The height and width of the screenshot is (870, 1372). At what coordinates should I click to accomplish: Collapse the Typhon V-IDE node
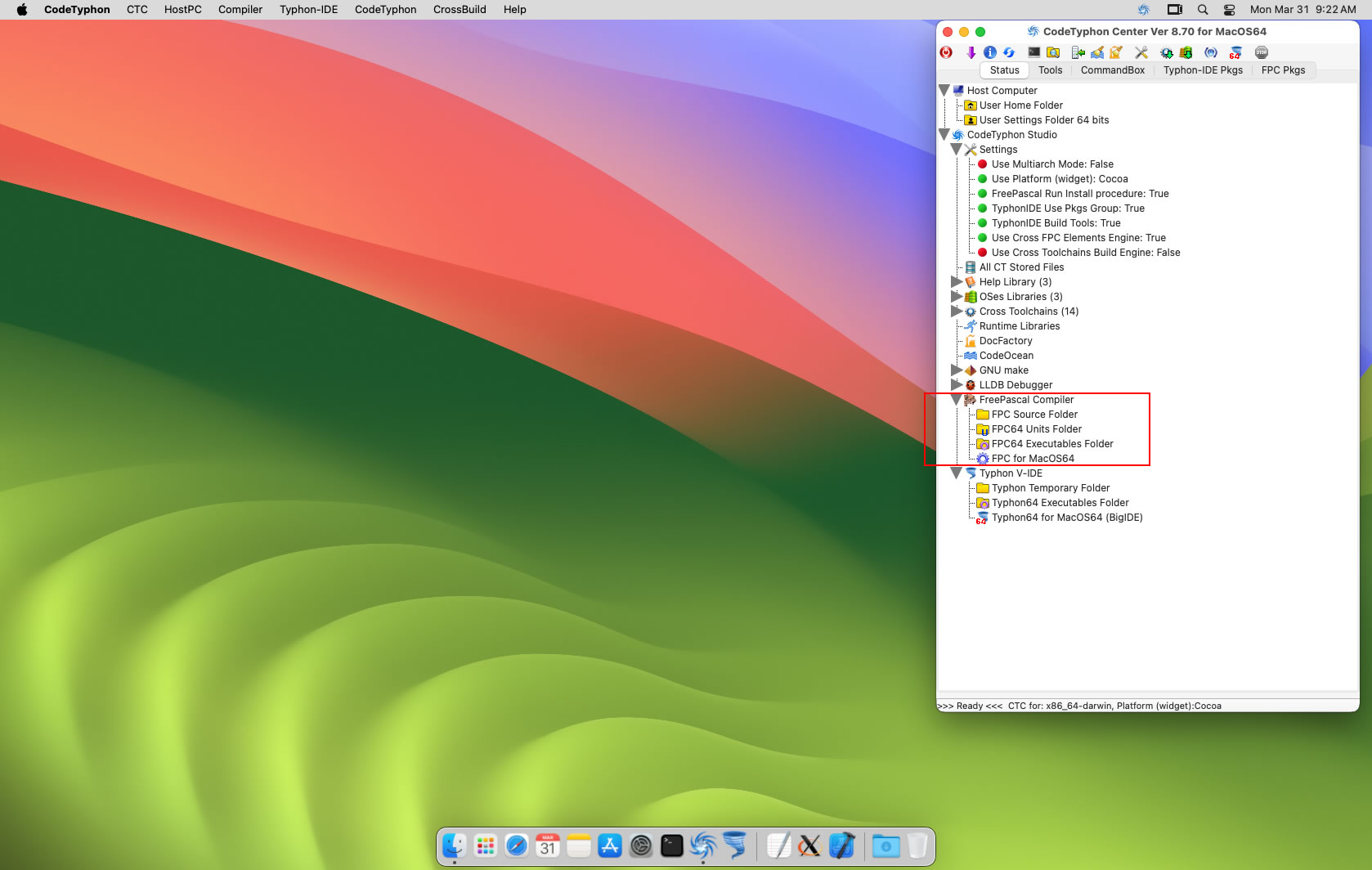[957, 473]
